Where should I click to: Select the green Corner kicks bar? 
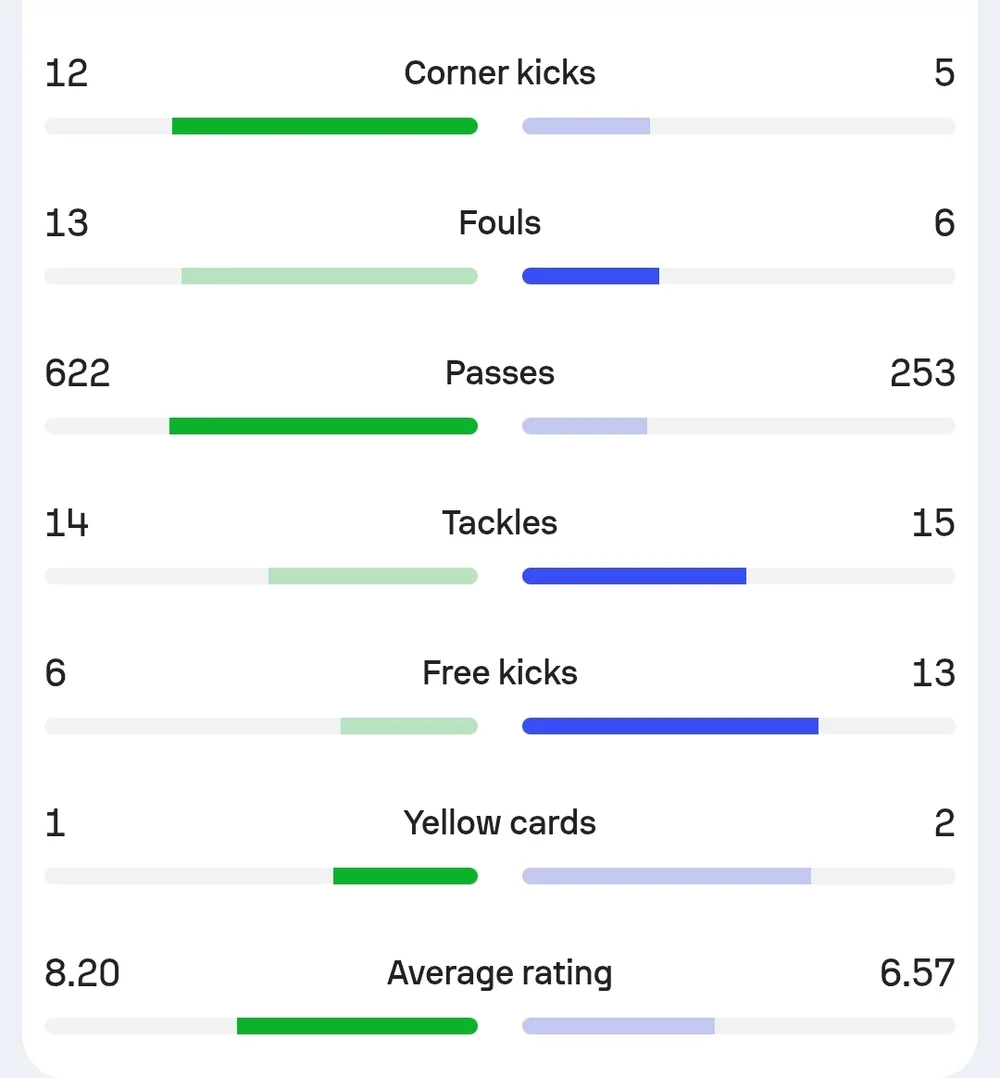pyautogui.click(x=324, y=126)
